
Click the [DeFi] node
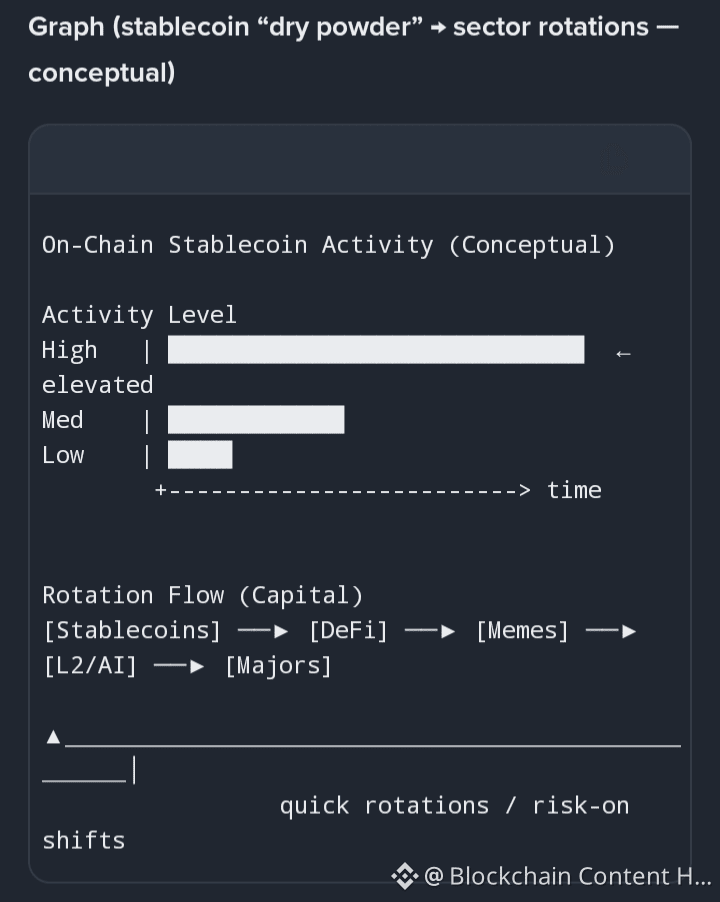click(348, 630)
